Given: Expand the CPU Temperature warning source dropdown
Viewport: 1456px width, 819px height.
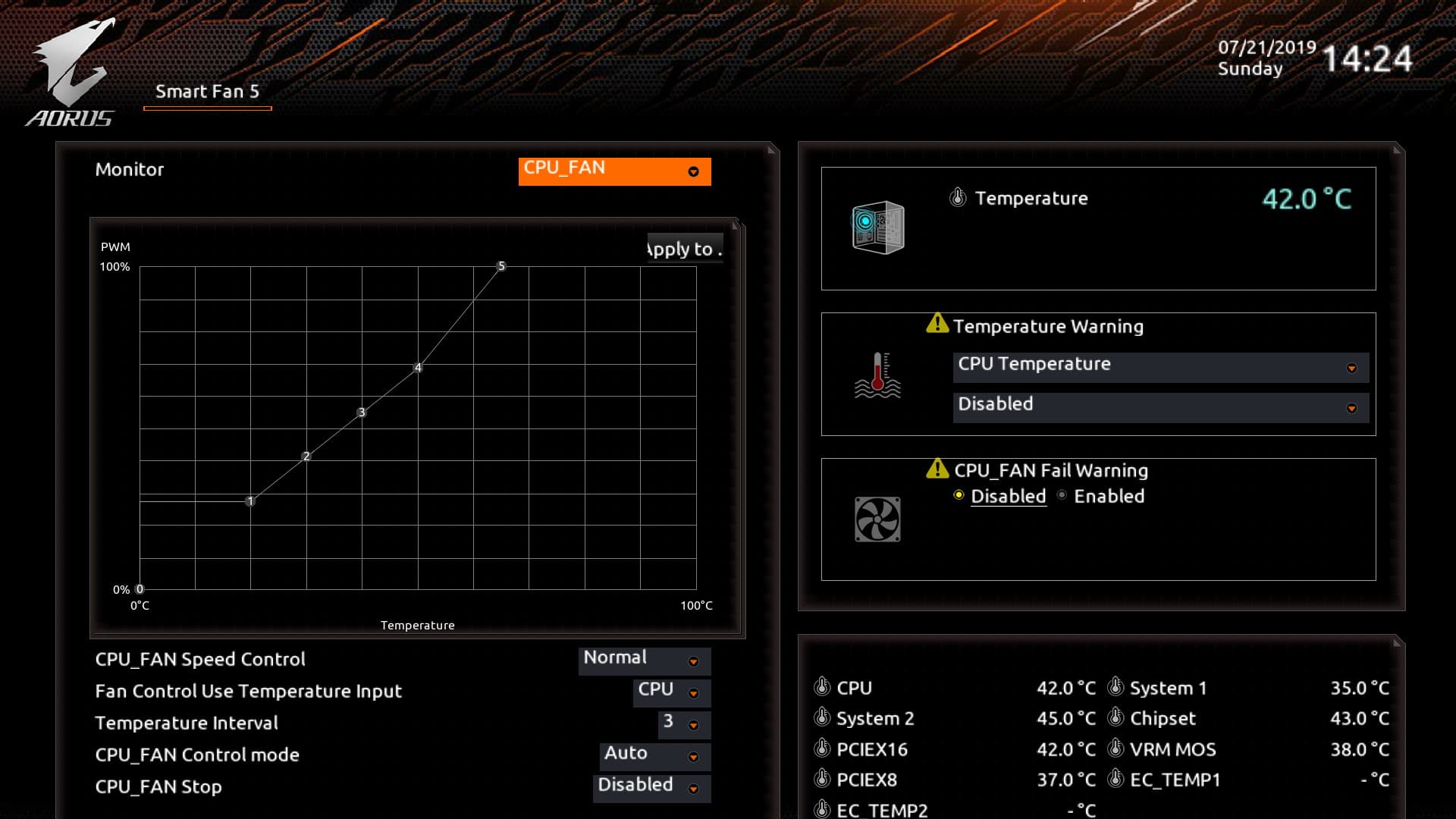Looking at the screenshot, I should [x=1160, y=367].
